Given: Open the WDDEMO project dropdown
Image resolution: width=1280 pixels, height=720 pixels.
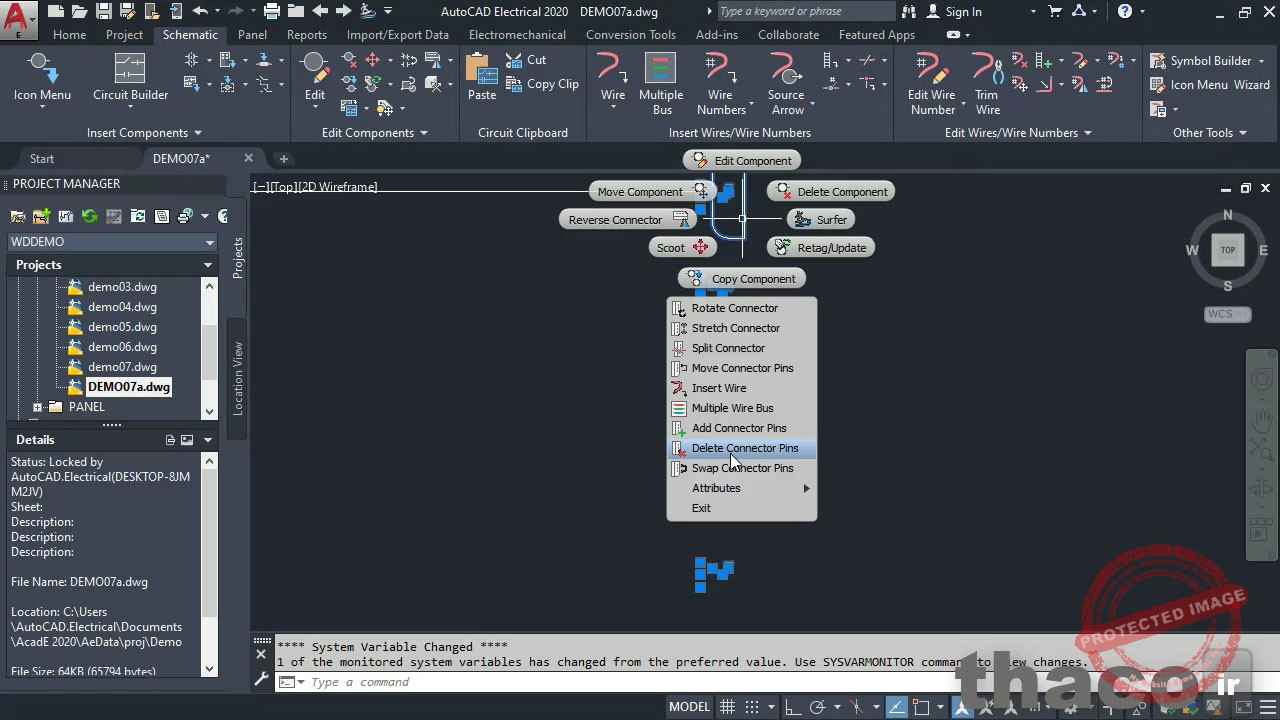Looking at the screenshot, I should pos(209,241).
